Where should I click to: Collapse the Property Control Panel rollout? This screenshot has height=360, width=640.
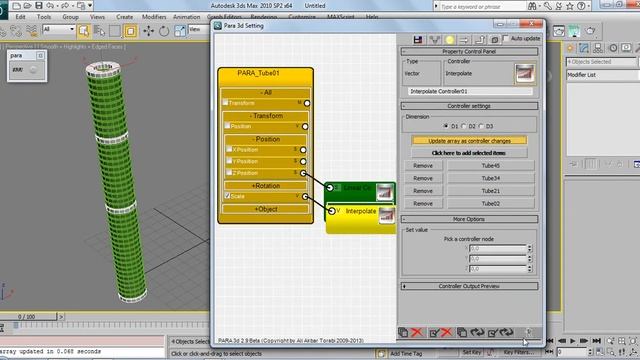point(469,51)
